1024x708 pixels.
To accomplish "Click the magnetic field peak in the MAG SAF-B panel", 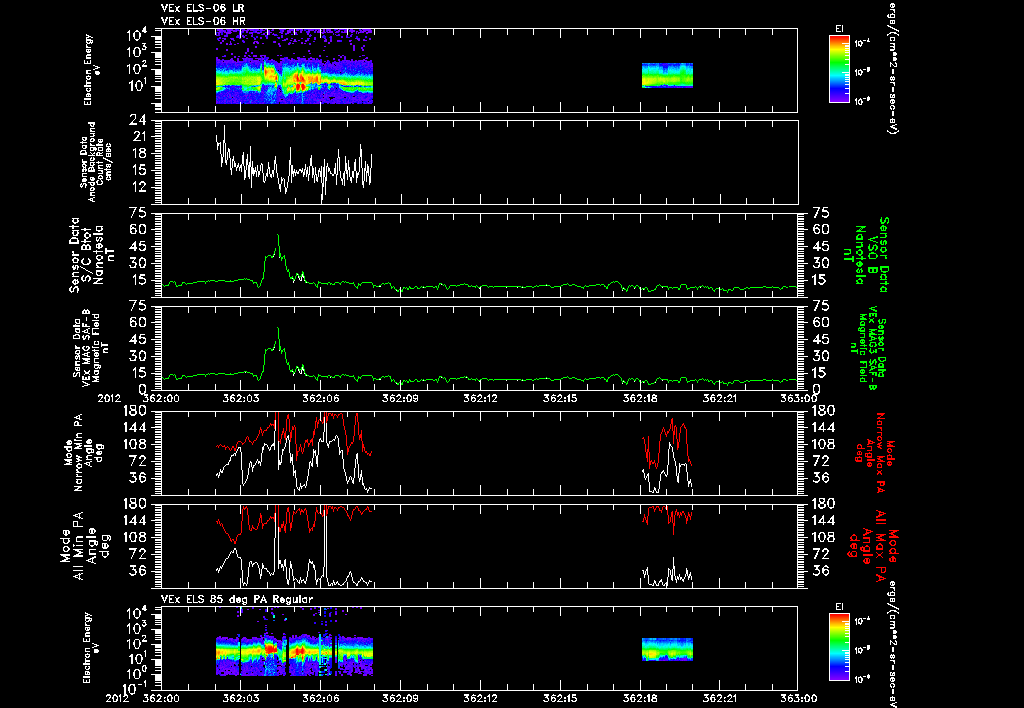I will tap(278, 330).
